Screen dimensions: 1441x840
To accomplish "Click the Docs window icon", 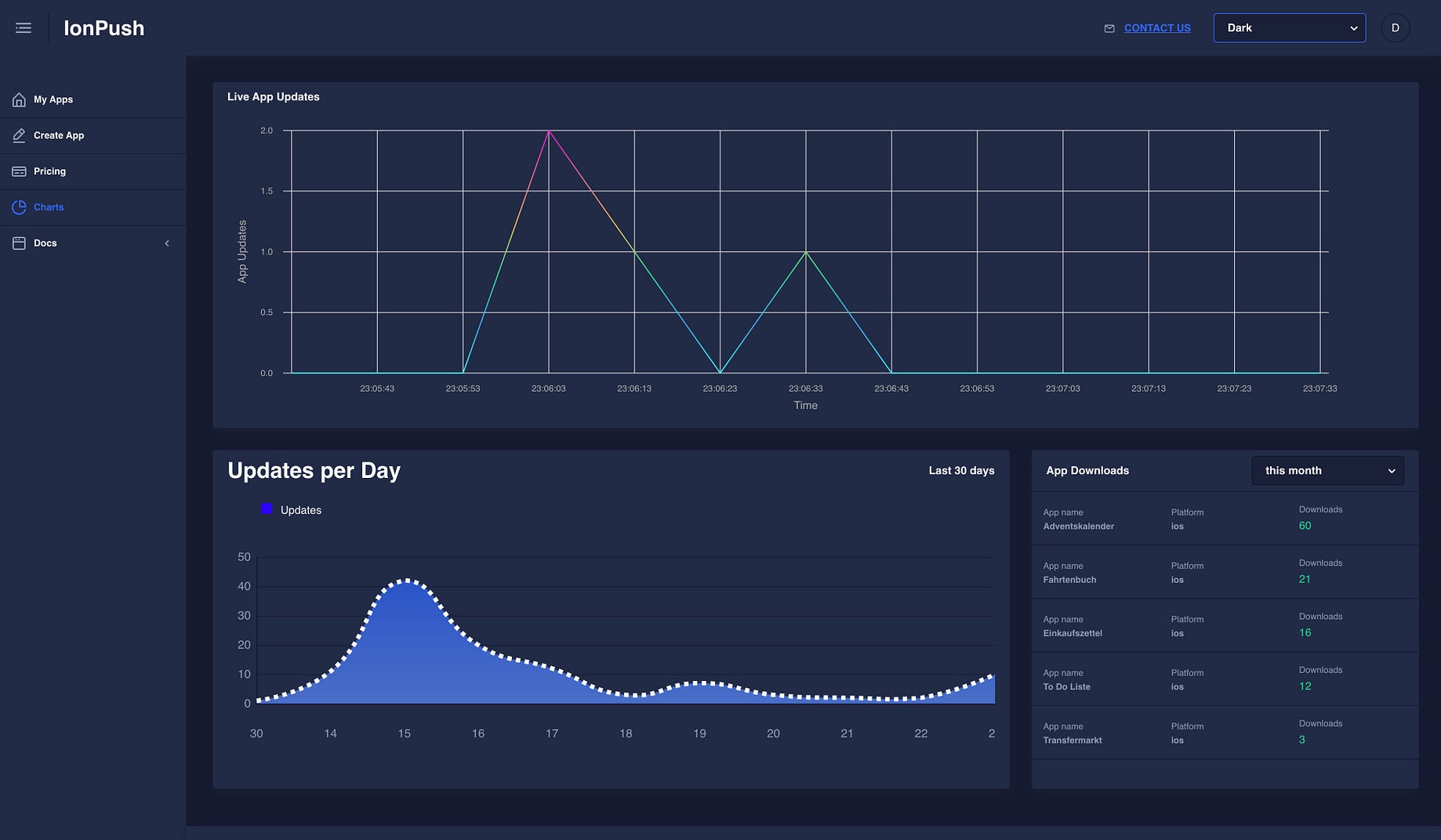I will coord(19,244).
